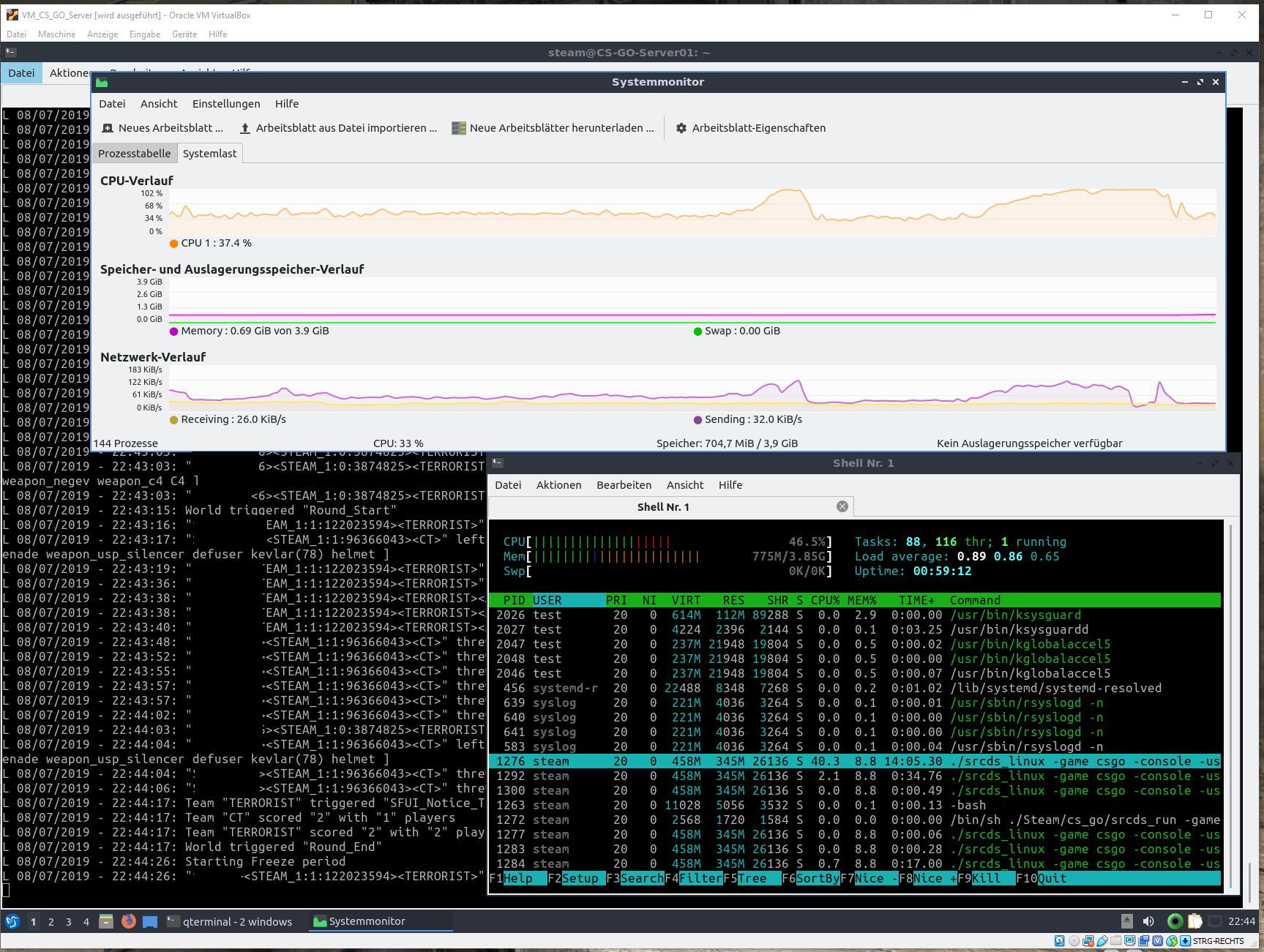This screenshot has height=952, width=1264.
Task: Open the Einstellungen menu in Systemmonitor
Action: (x=226, y=103)
